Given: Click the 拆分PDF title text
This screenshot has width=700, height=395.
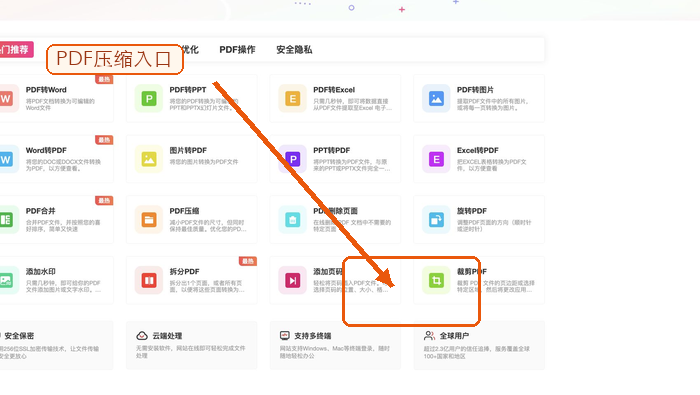Looking at the screenshot, I should (184, 271).
